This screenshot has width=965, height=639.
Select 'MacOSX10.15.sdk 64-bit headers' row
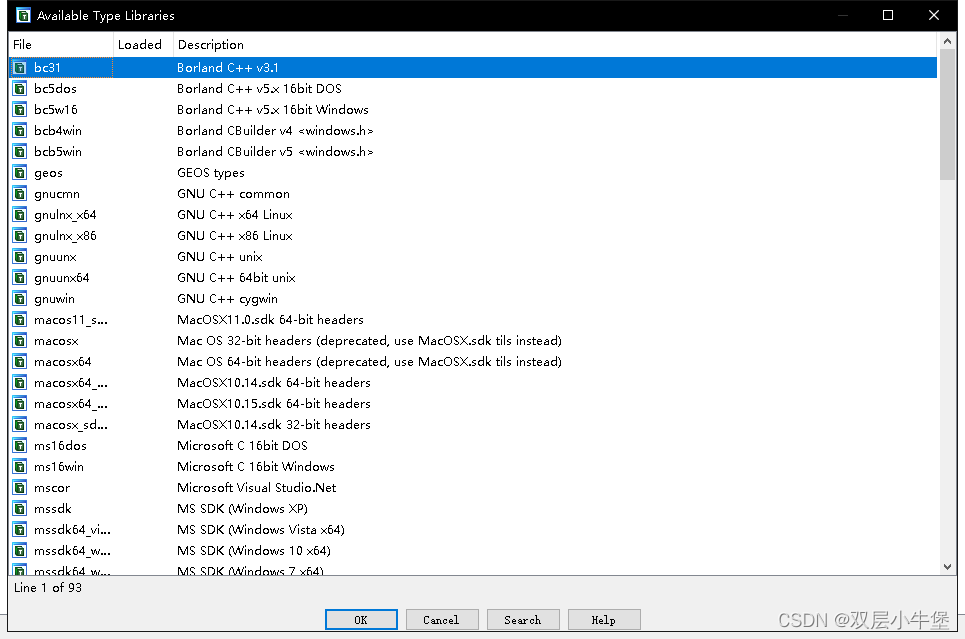[473, 404]
